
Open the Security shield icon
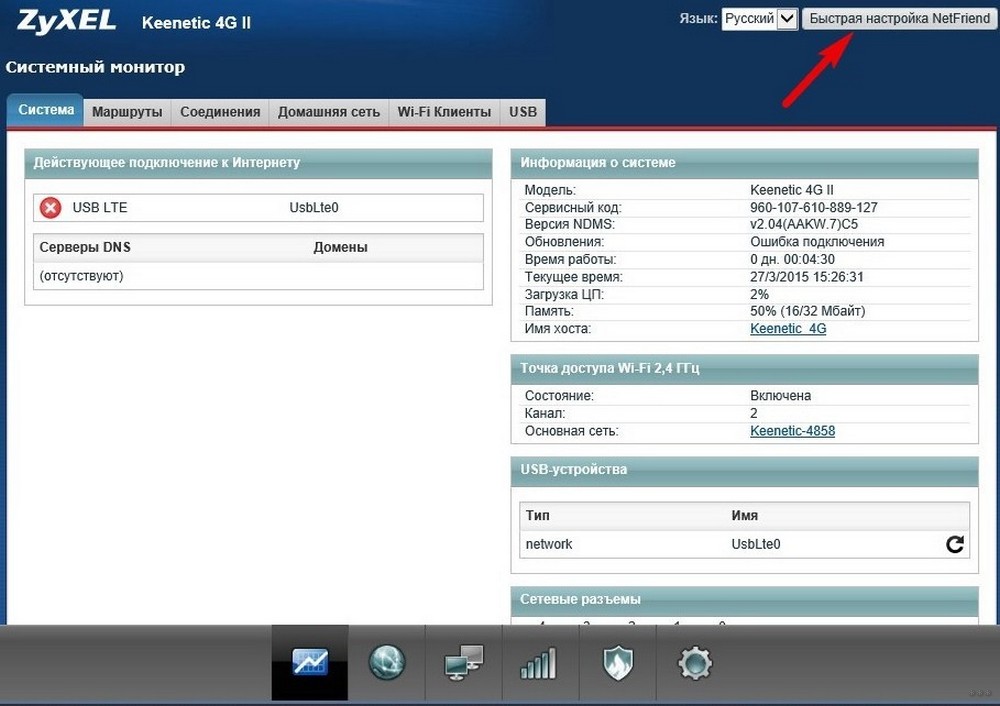pos(617,663)
